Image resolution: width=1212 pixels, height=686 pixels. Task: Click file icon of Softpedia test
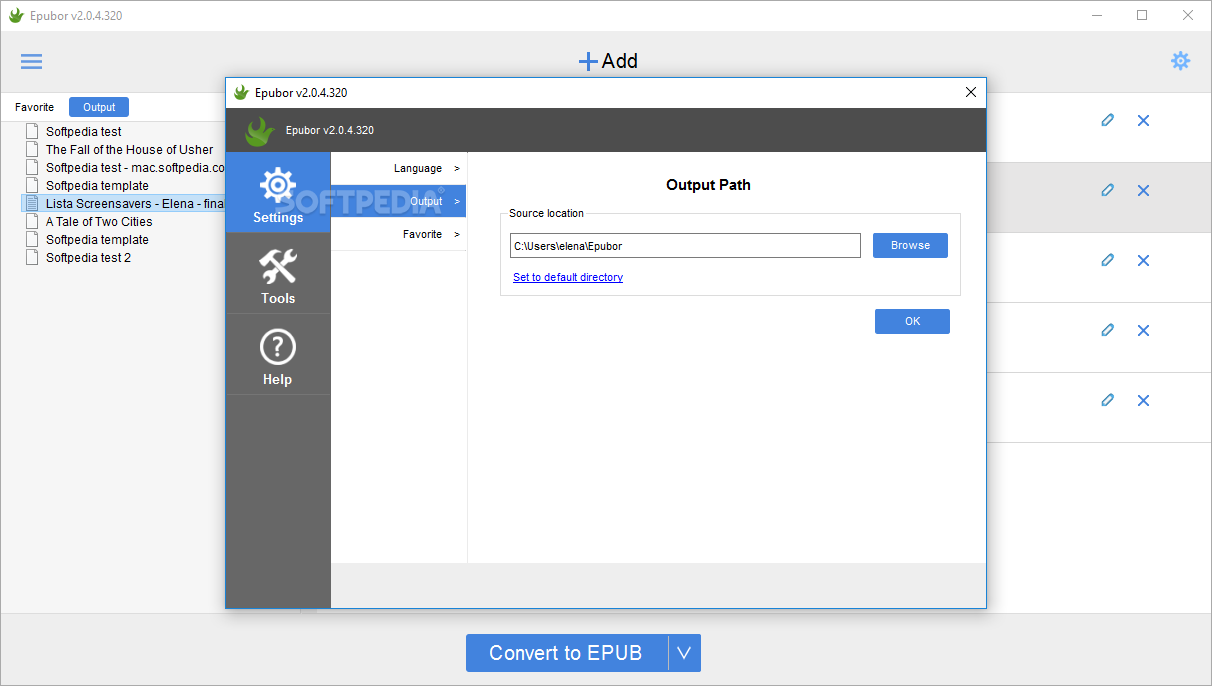coord(33,131)
